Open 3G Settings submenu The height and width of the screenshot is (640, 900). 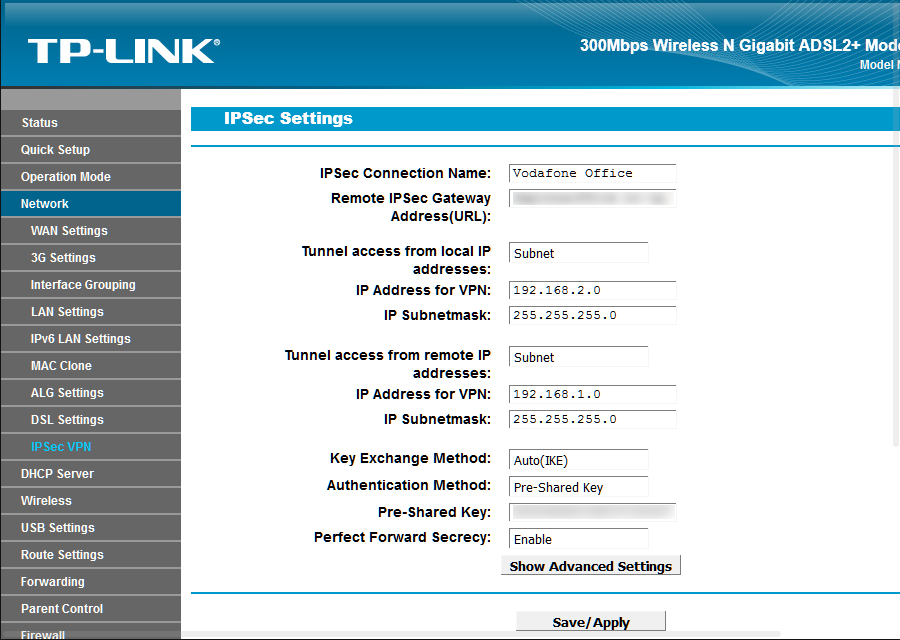[91, 258]
